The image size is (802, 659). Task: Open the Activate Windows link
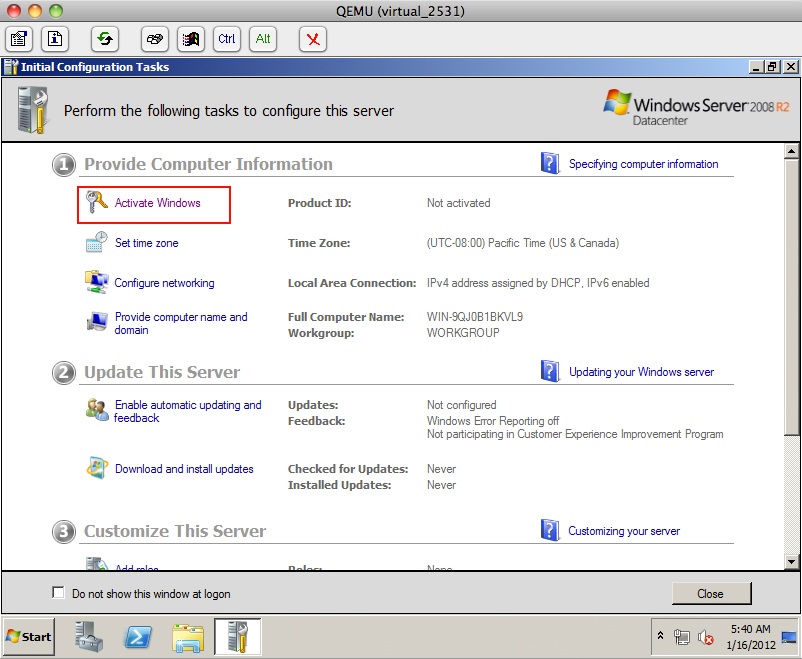(x=158, y=203)
